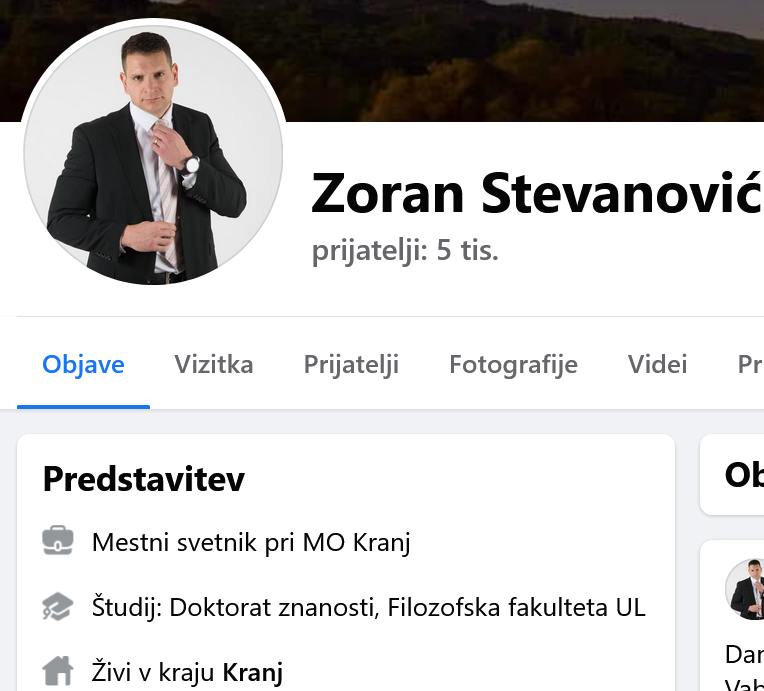Screen dimensions: 764x691
Task: Open Zoran Stevanović's large profile picture
Action: [153, 154]
